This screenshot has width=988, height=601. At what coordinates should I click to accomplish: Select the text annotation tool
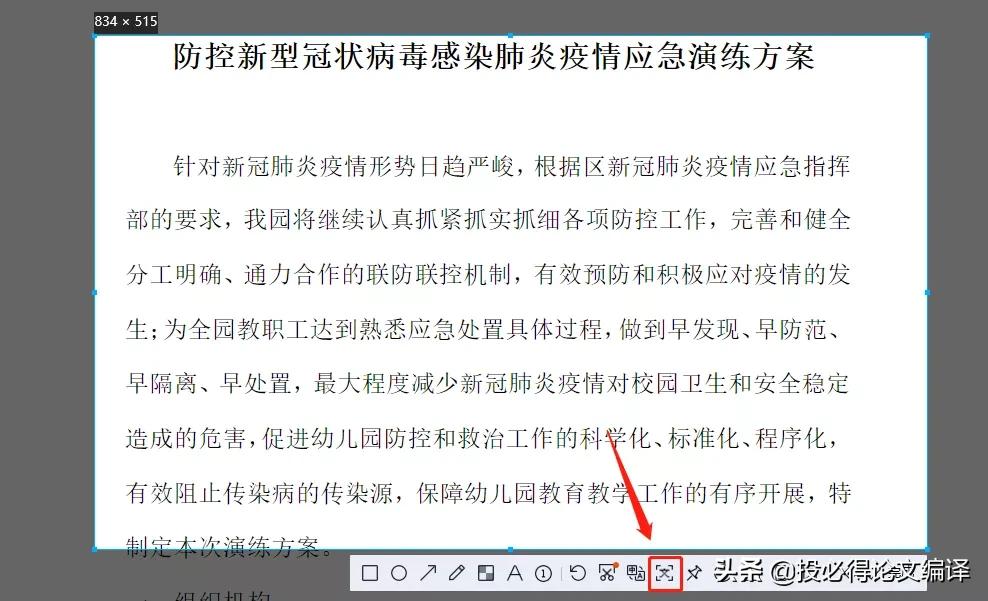tap(514, 575)
